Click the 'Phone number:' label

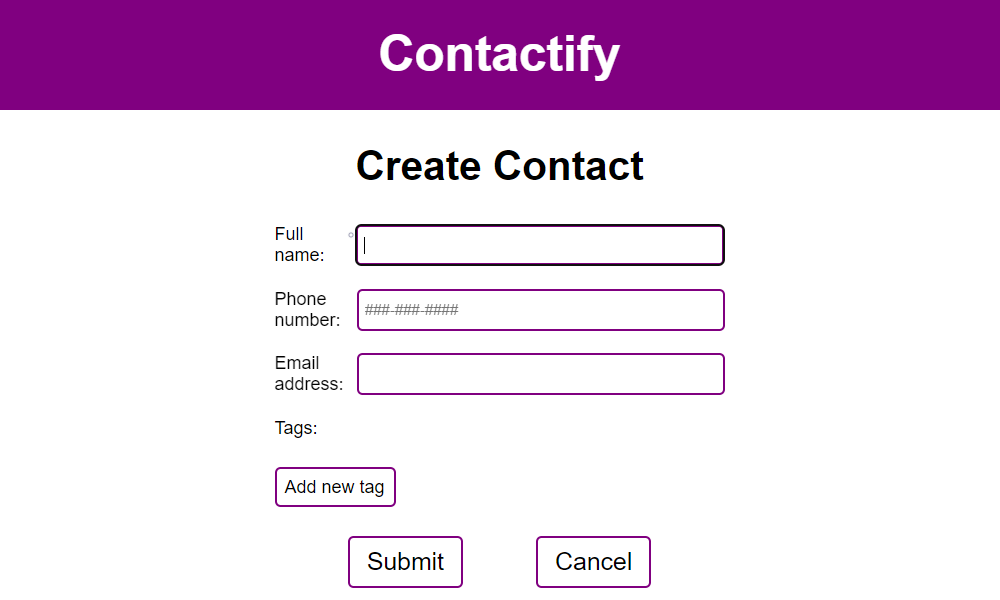[x=307, y=309]
